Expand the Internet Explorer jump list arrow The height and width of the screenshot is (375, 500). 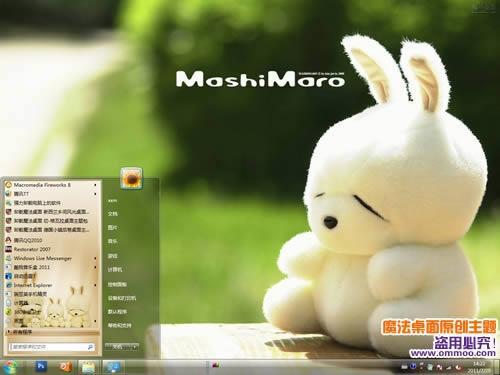pos(95,285)
